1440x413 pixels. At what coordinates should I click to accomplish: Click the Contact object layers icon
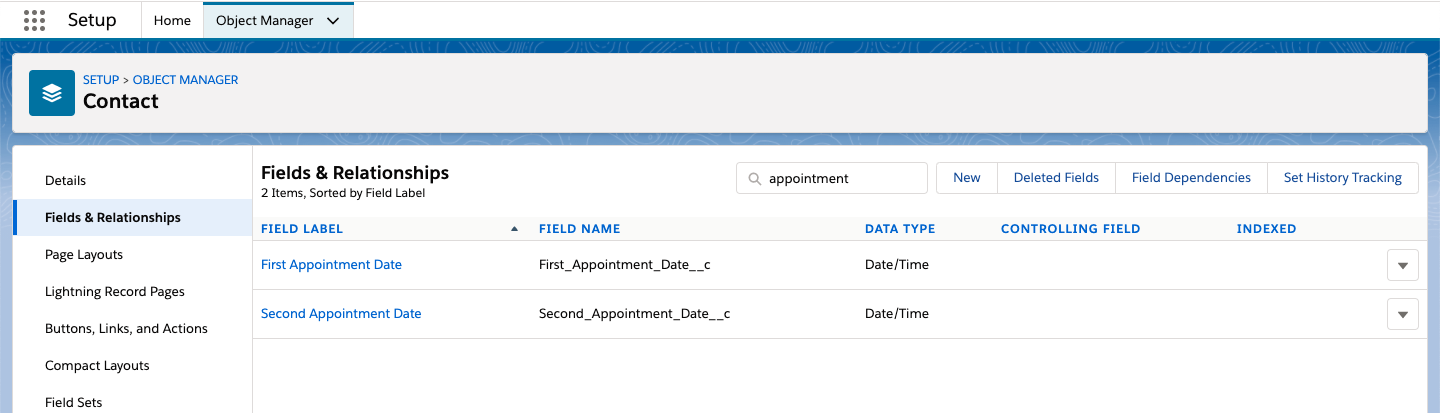point(52,92)
